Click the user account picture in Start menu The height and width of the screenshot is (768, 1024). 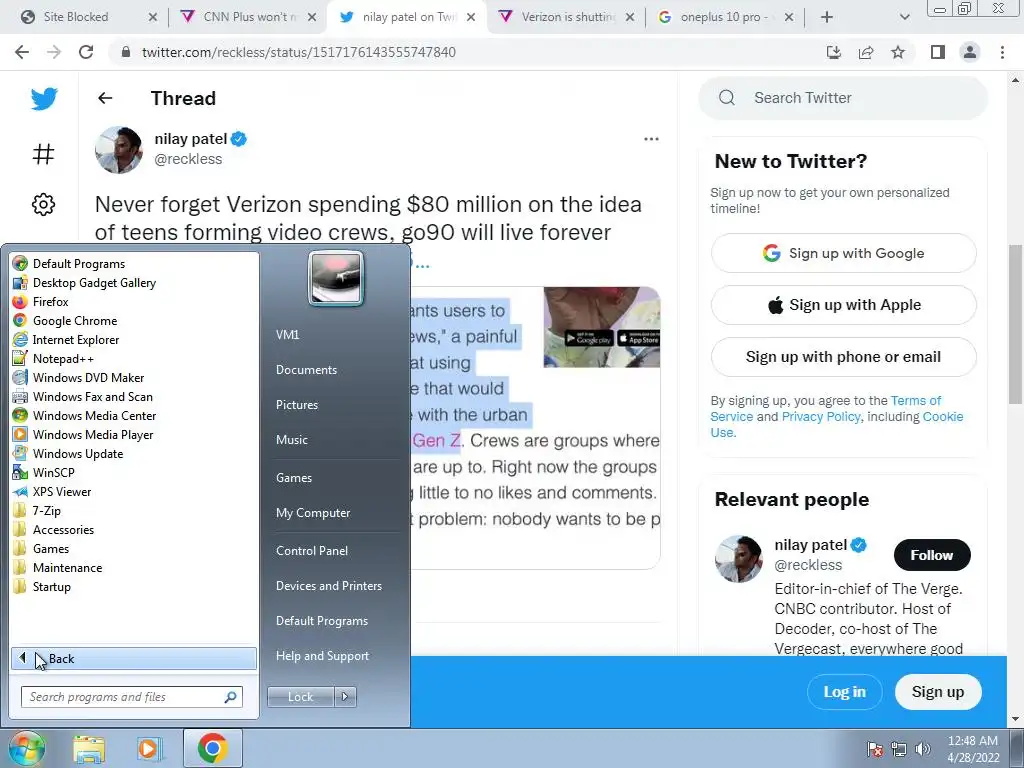336,279
